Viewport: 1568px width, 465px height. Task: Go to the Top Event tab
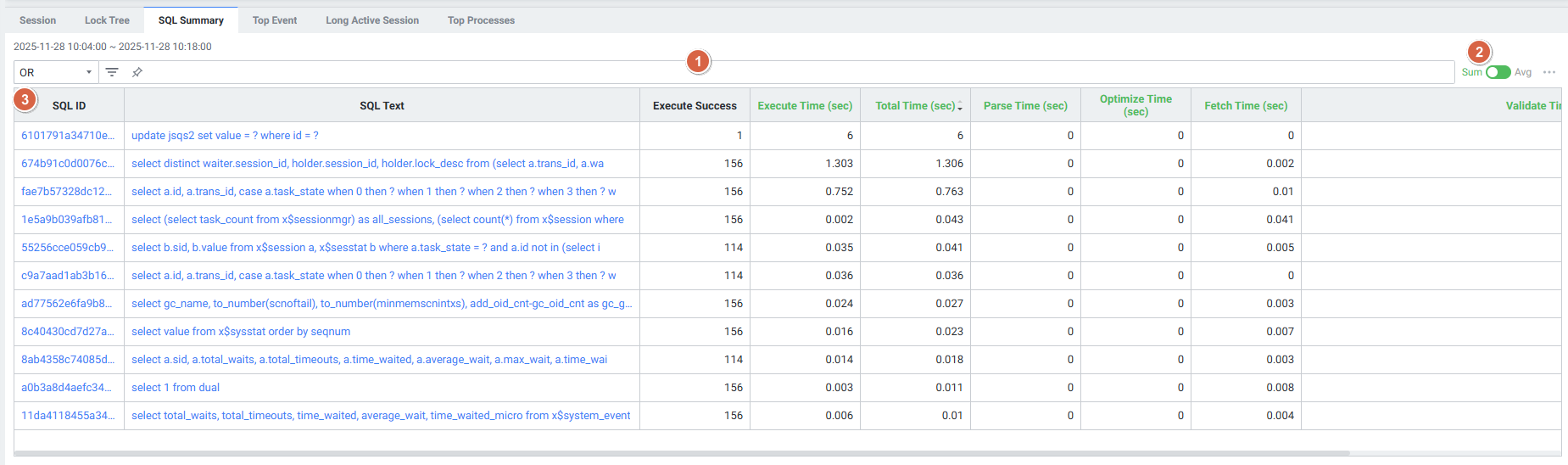pyautogui.click(x=275, y=20)
